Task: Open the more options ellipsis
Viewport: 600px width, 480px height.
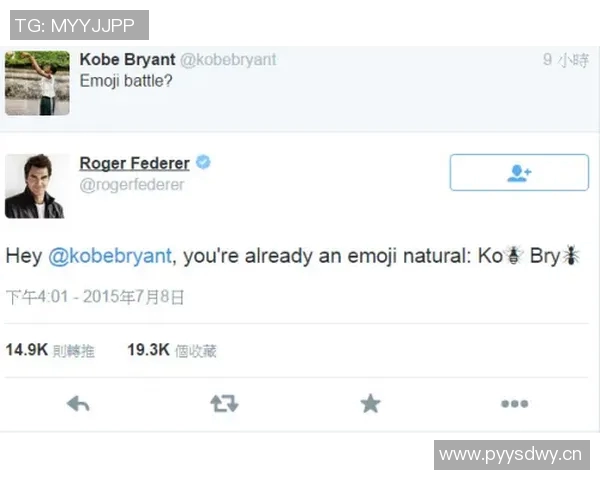Action: click(514, 404)
